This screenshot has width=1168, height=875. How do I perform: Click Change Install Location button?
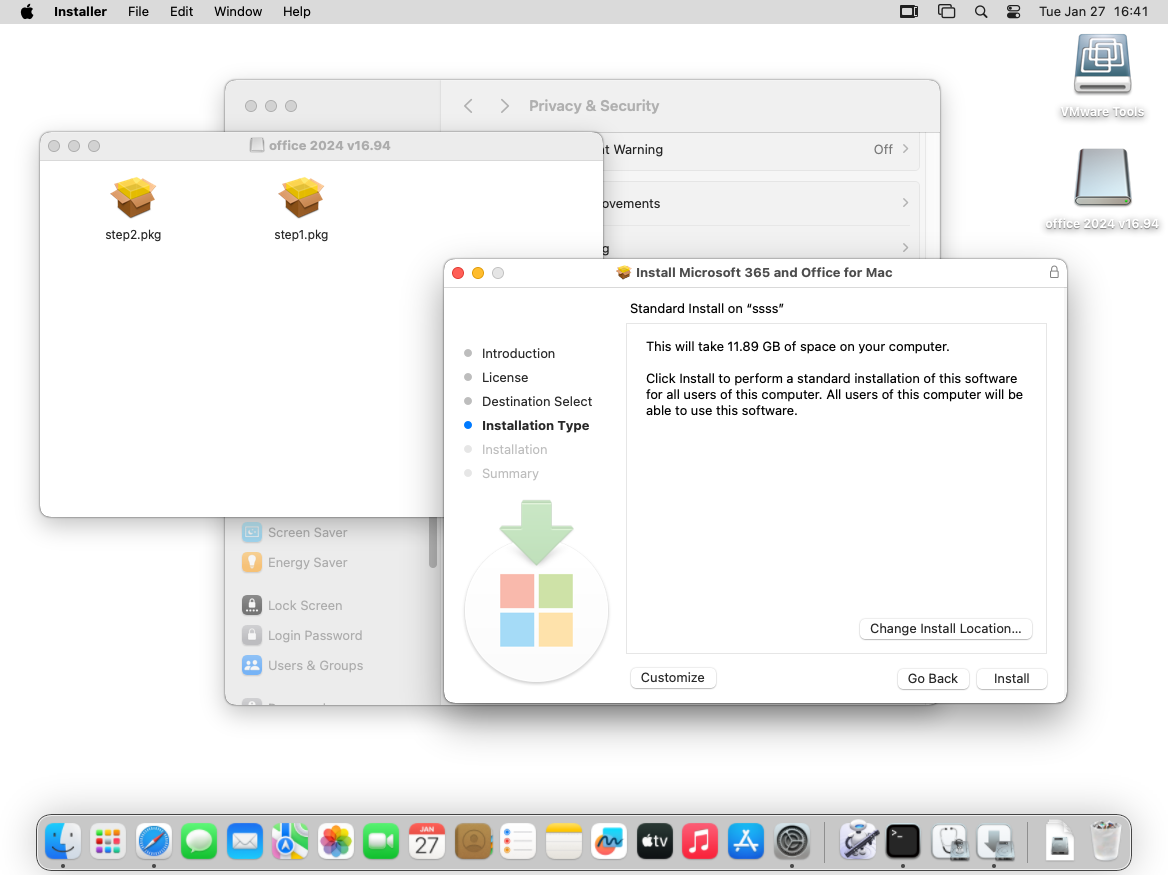[x=945, y=629]
